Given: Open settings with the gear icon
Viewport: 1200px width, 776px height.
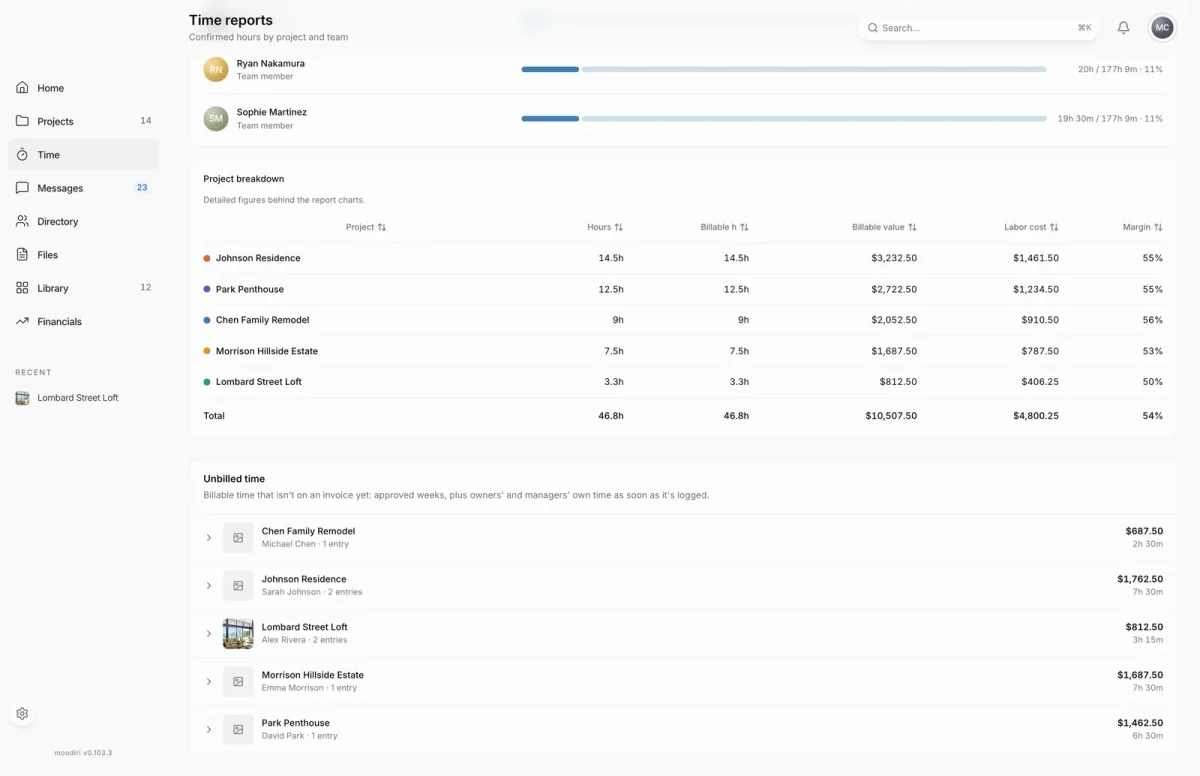Looking at the screenshot, I should tap(22, 714).
